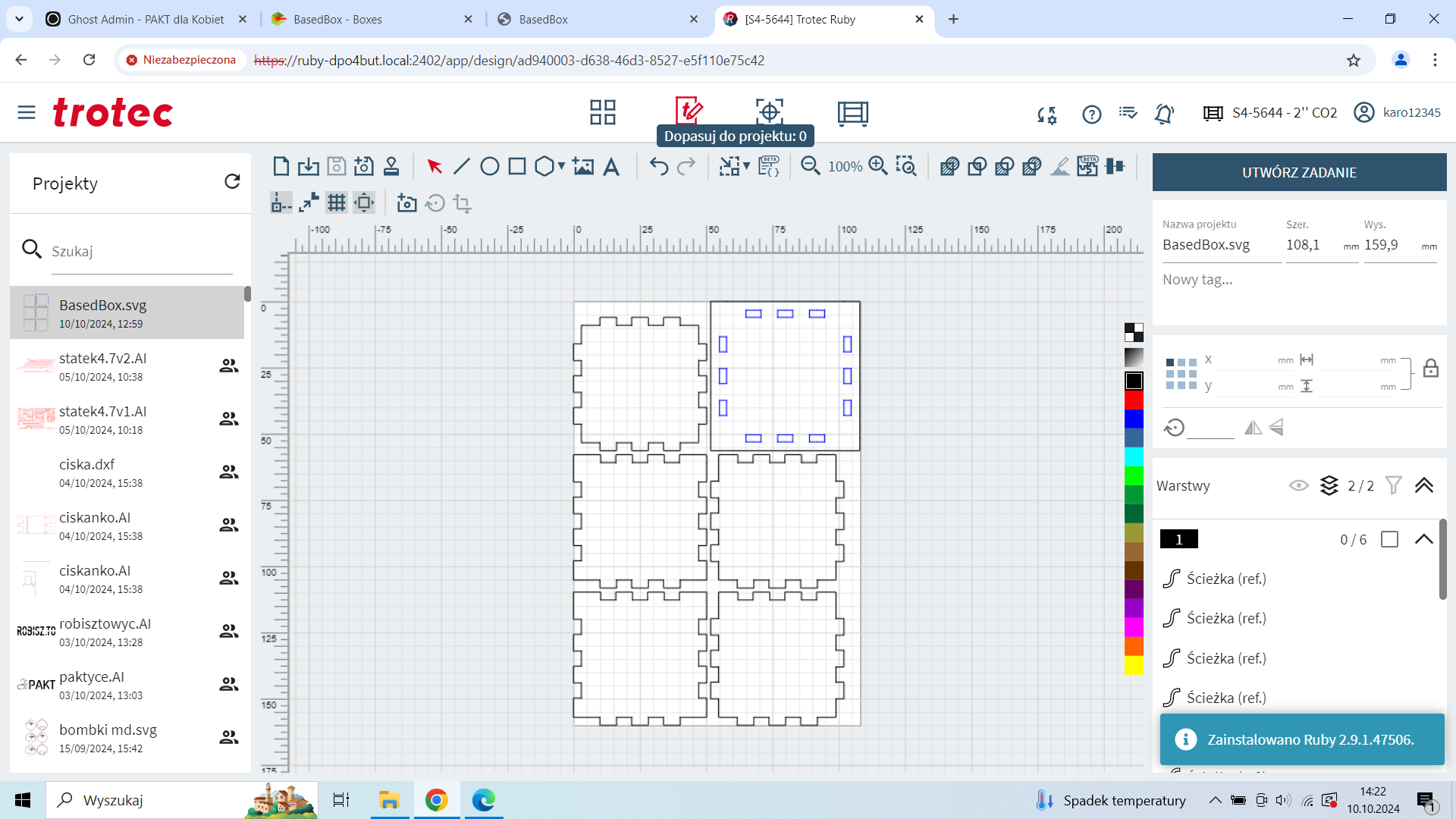Click the Nowy tag input field
This screenshot has height=819, width=1456.
[1299, 280]
